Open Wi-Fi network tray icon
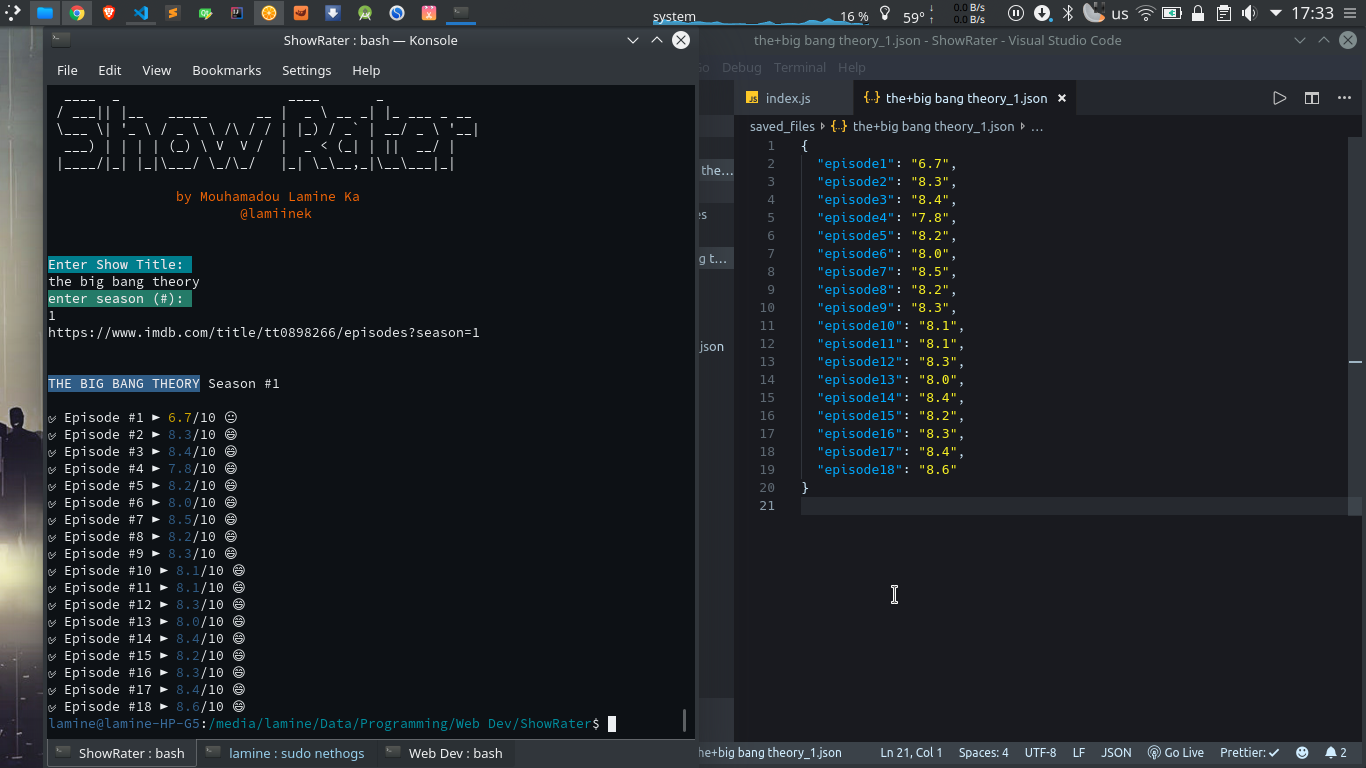 (x=1146, y=13)
